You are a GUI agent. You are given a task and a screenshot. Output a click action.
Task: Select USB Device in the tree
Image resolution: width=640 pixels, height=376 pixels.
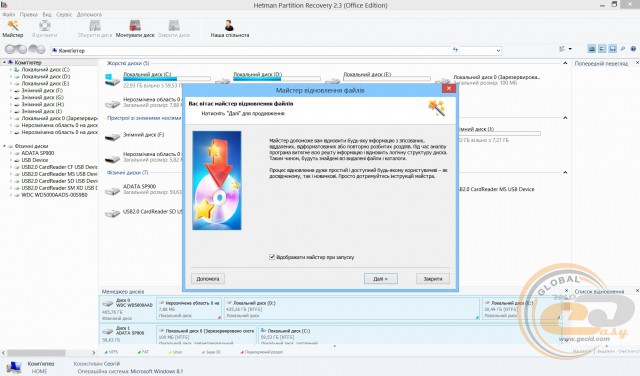pos(34,160)
